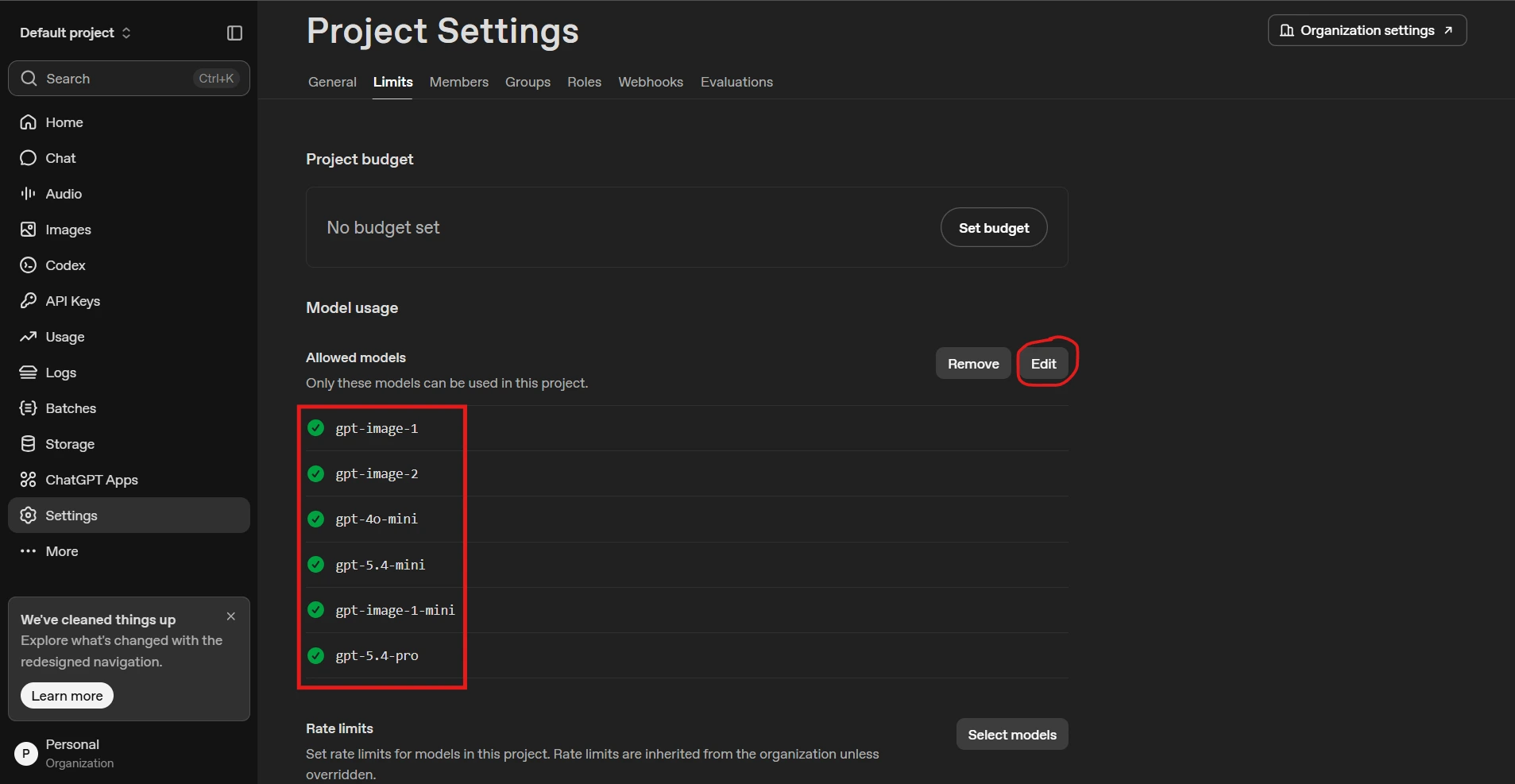The height and width of the screenshot is (784, 1515).
Task: Edit the allowed models list
Action: click(x=1043, y=364)
